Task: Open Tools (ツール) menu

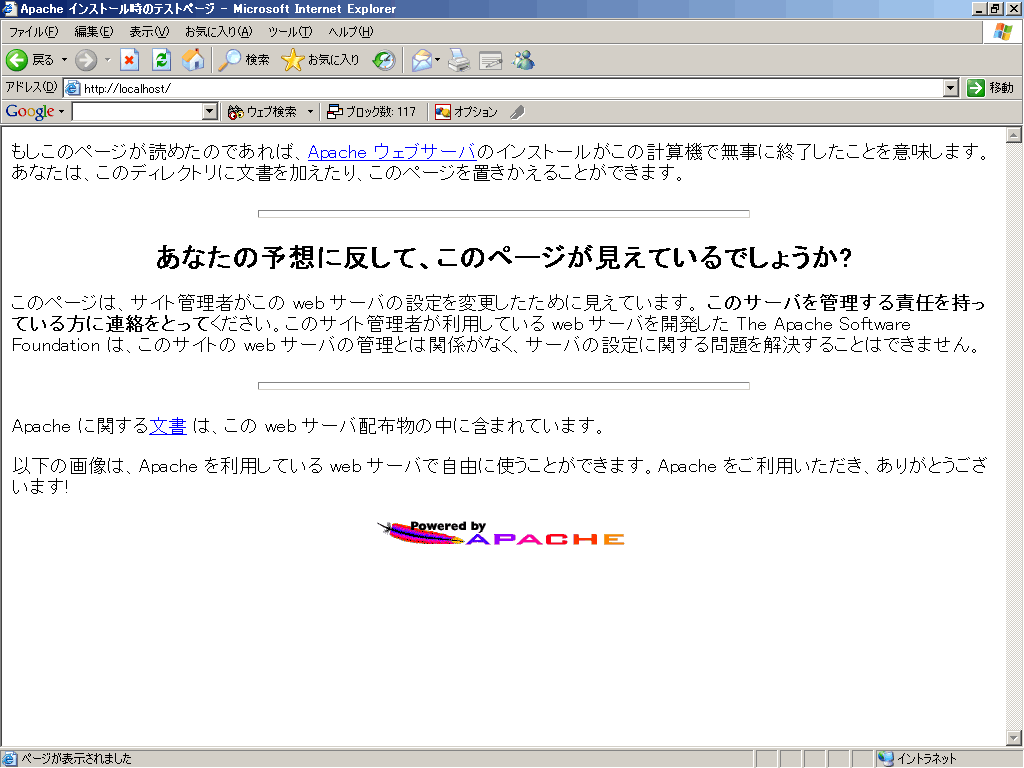Action: point(290,31)
